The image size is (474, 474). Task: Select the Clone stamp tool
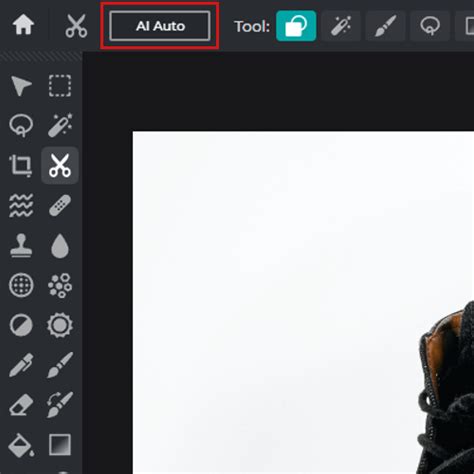click(21, 246)
